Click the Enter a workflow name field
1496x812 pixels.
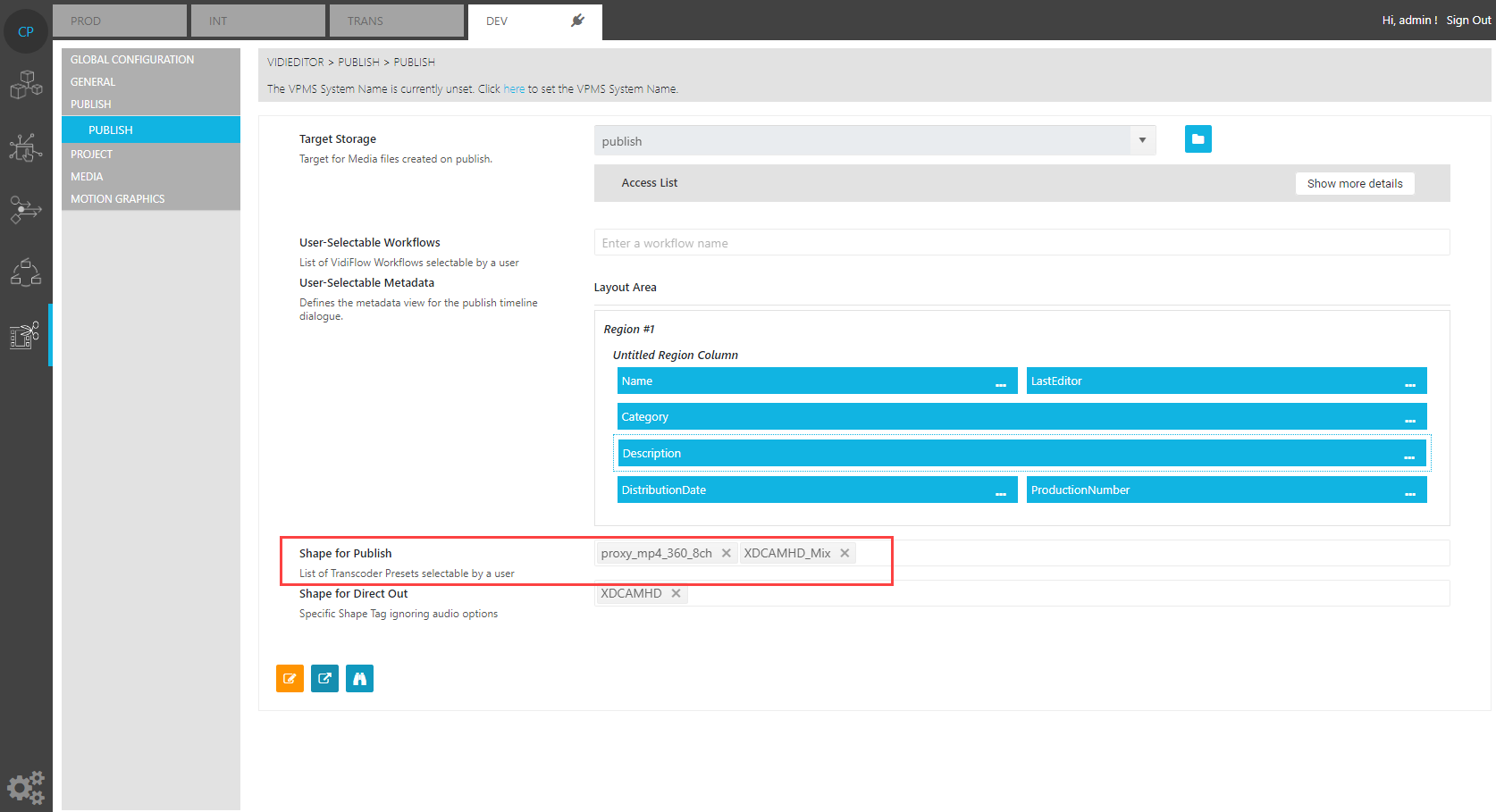(x=1021, y=243)
